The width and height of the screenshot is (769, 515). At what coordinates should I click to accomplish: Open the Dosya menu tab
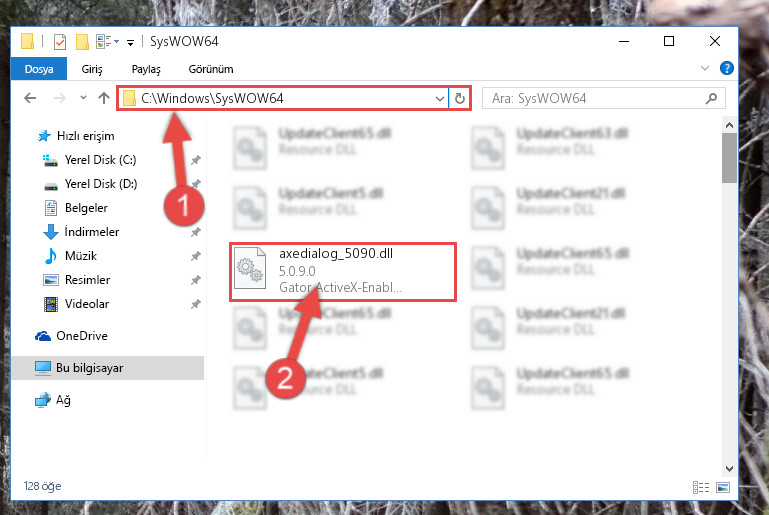(39, 69)
